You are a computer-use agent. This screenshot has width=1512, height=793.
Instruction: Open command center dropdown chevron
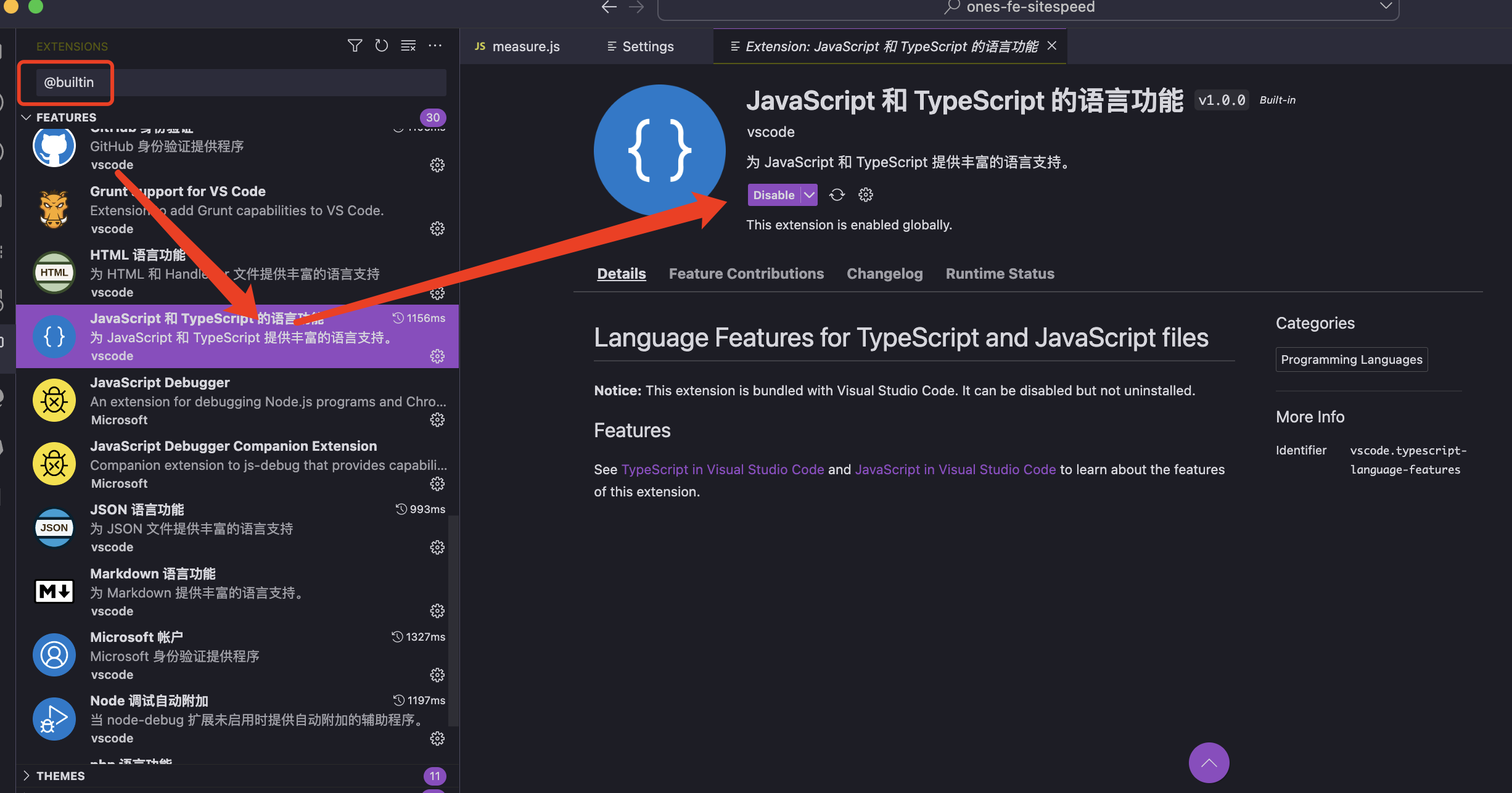coord(1386,6)
